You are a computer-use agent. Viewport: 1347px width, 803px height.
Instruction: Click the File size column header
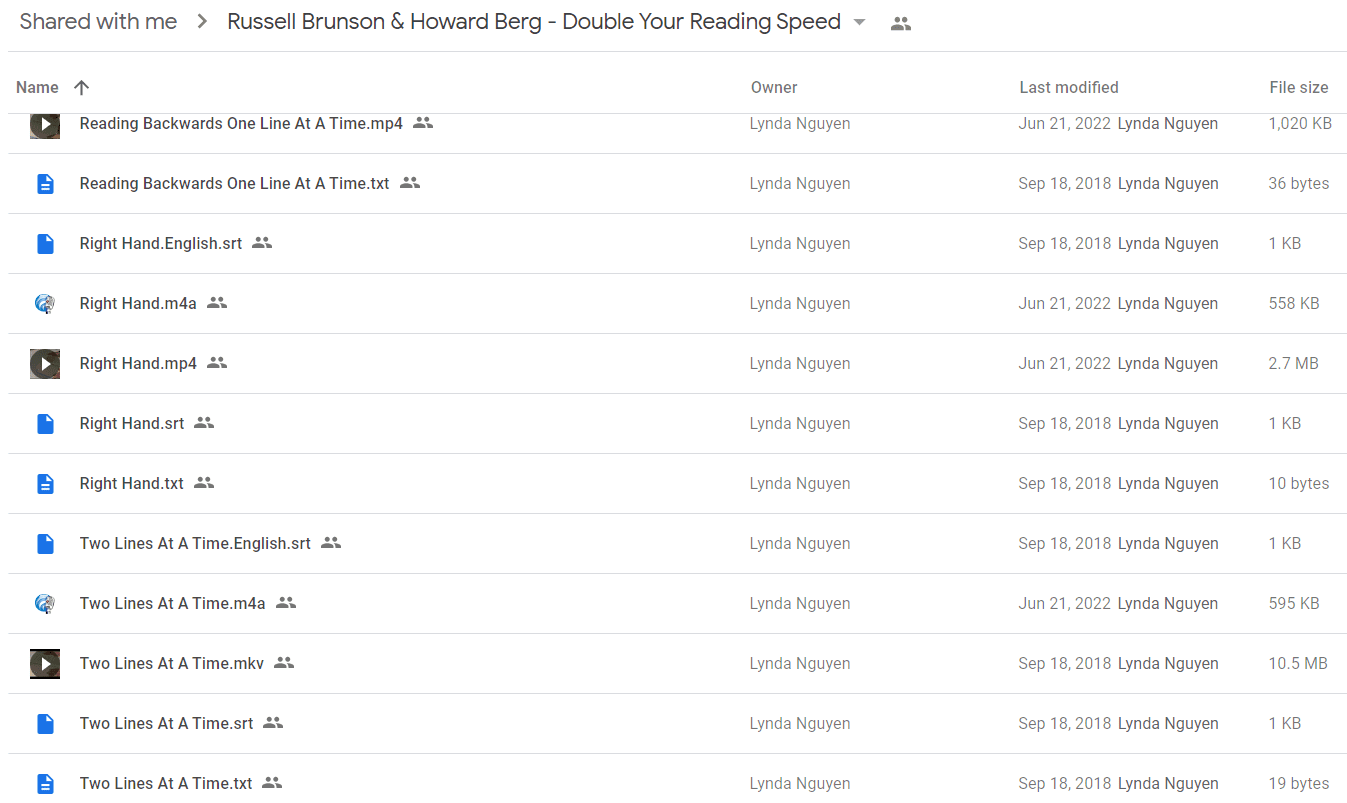(1299, 88)
